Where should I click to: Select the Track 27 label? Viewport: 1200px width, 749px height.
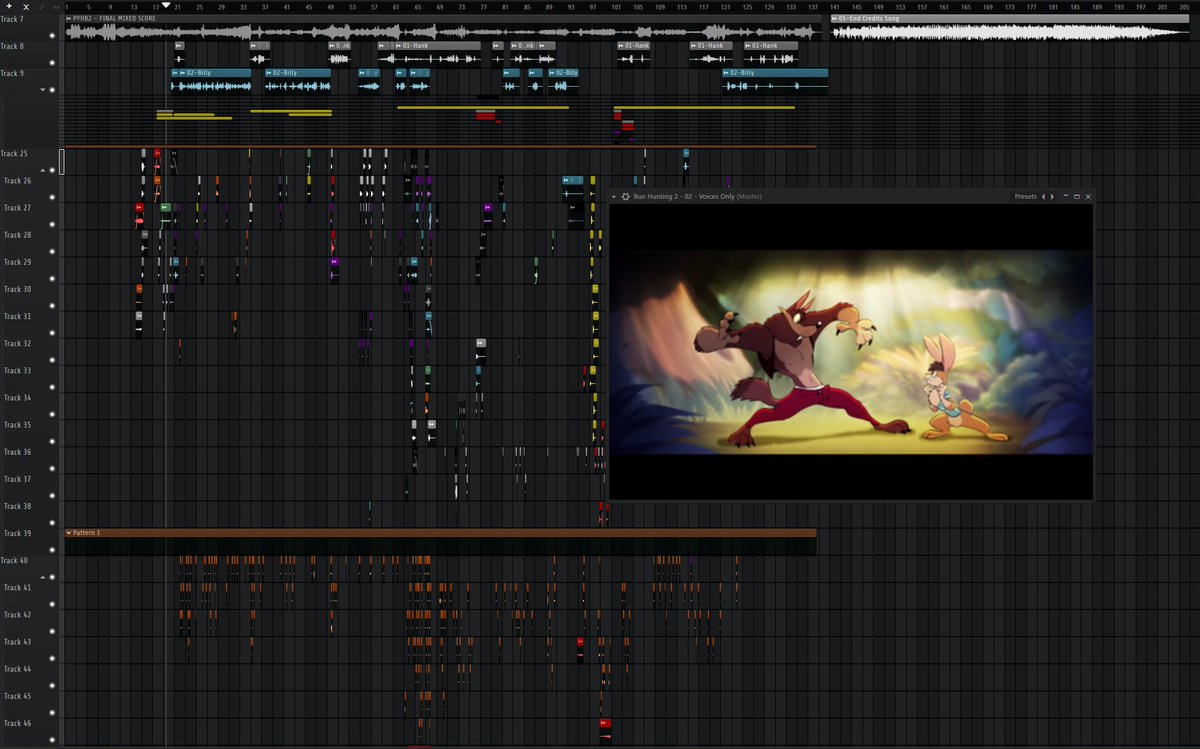[x=17, y=208]
